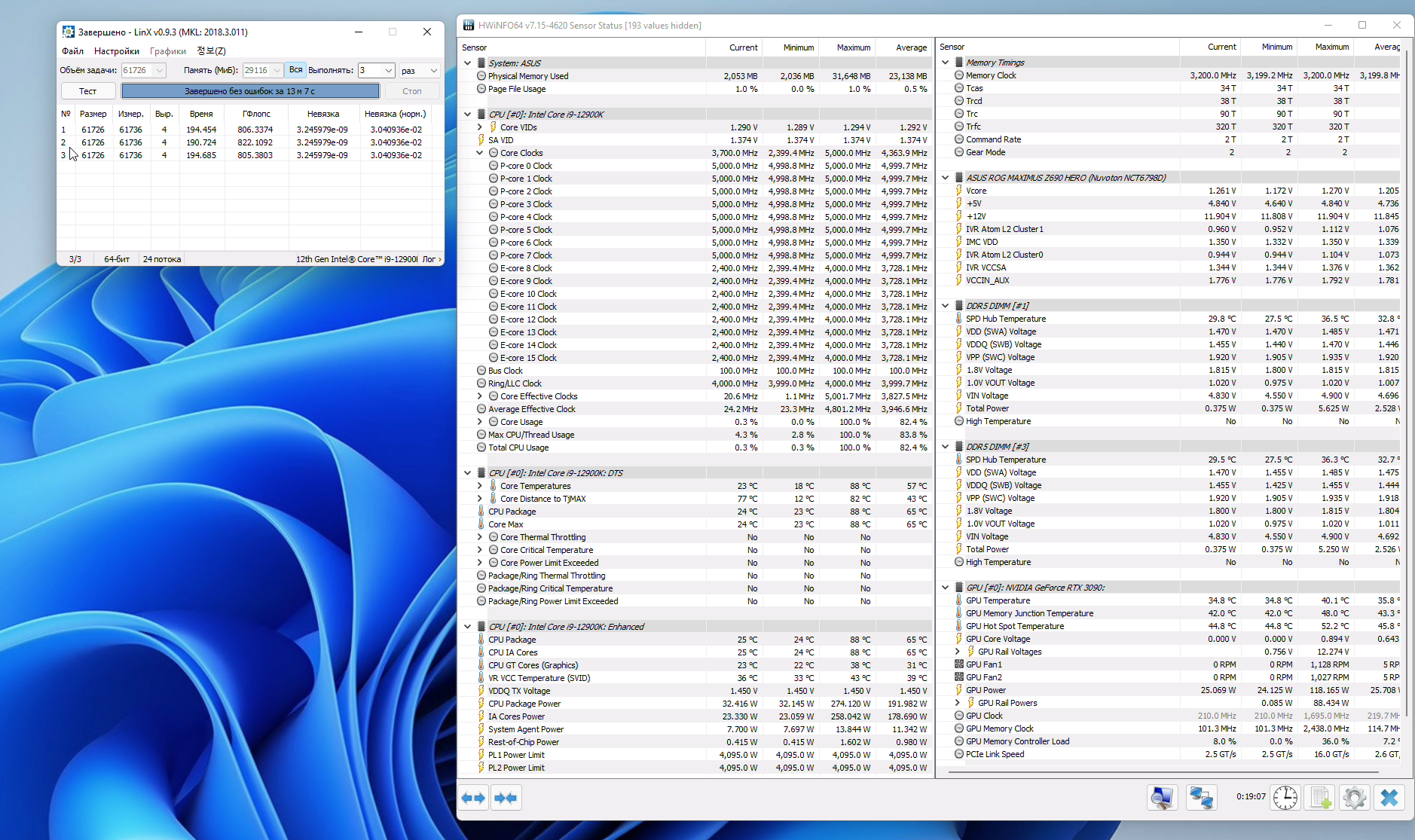Click the shrink sensor layout arrows icon
Image resolution: width=1415 pixels, height=840 pixels.
(506, 798)
